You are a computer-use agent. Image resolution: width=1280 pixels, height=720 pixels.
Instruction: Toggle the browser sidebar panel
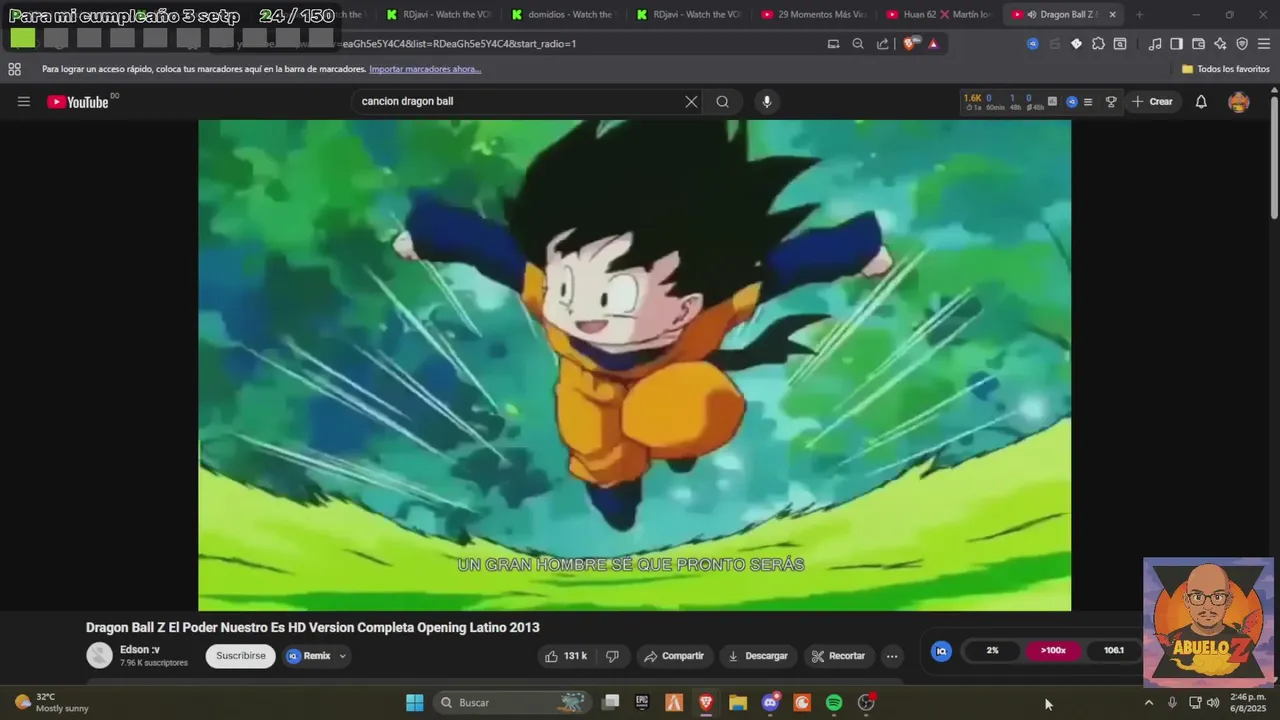pos(1176,43)
